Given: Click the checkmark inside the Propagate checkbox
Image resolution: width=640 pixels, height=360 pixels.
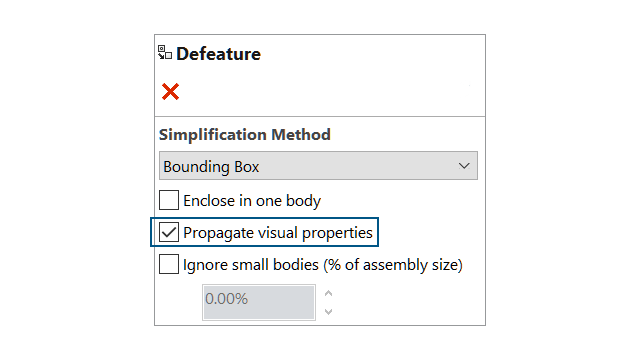Looking at the screenshot, I should coord(169,232).
